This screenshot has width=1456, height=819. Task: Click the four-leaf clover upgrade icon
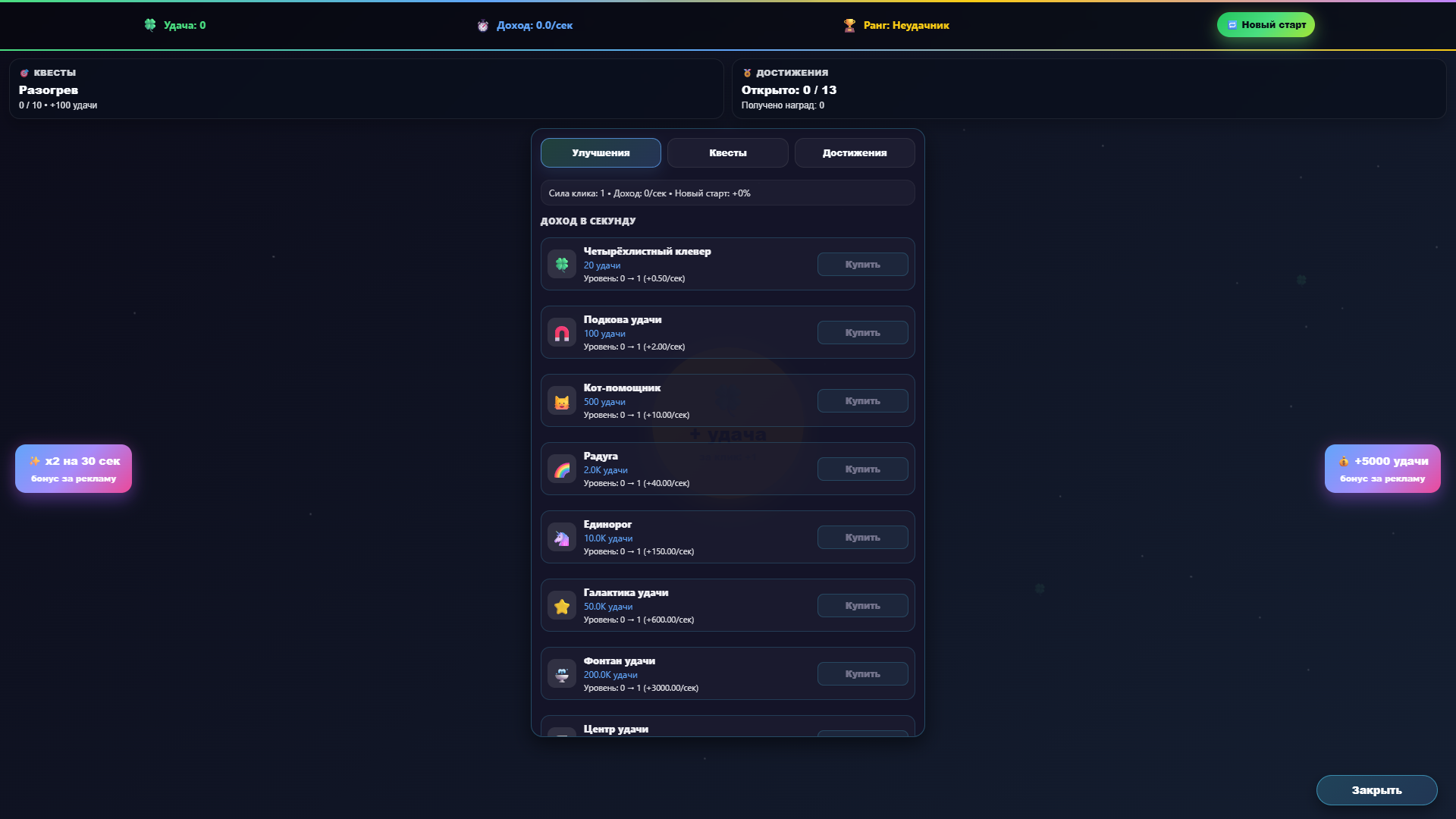[x=562, y=264]
